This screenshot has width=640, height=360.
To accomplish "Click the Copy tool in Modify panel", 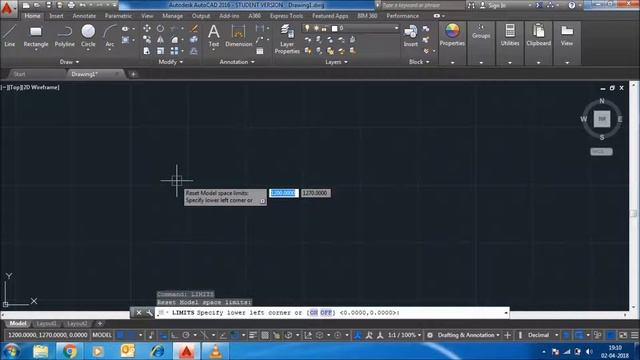I will 147,40.
